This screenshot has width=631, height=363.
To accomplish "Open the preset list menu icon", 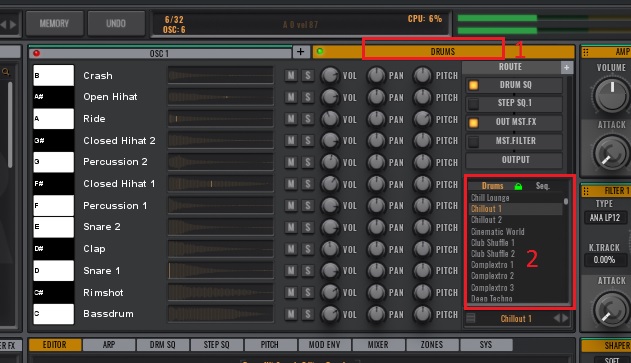I will pos(470,318).
